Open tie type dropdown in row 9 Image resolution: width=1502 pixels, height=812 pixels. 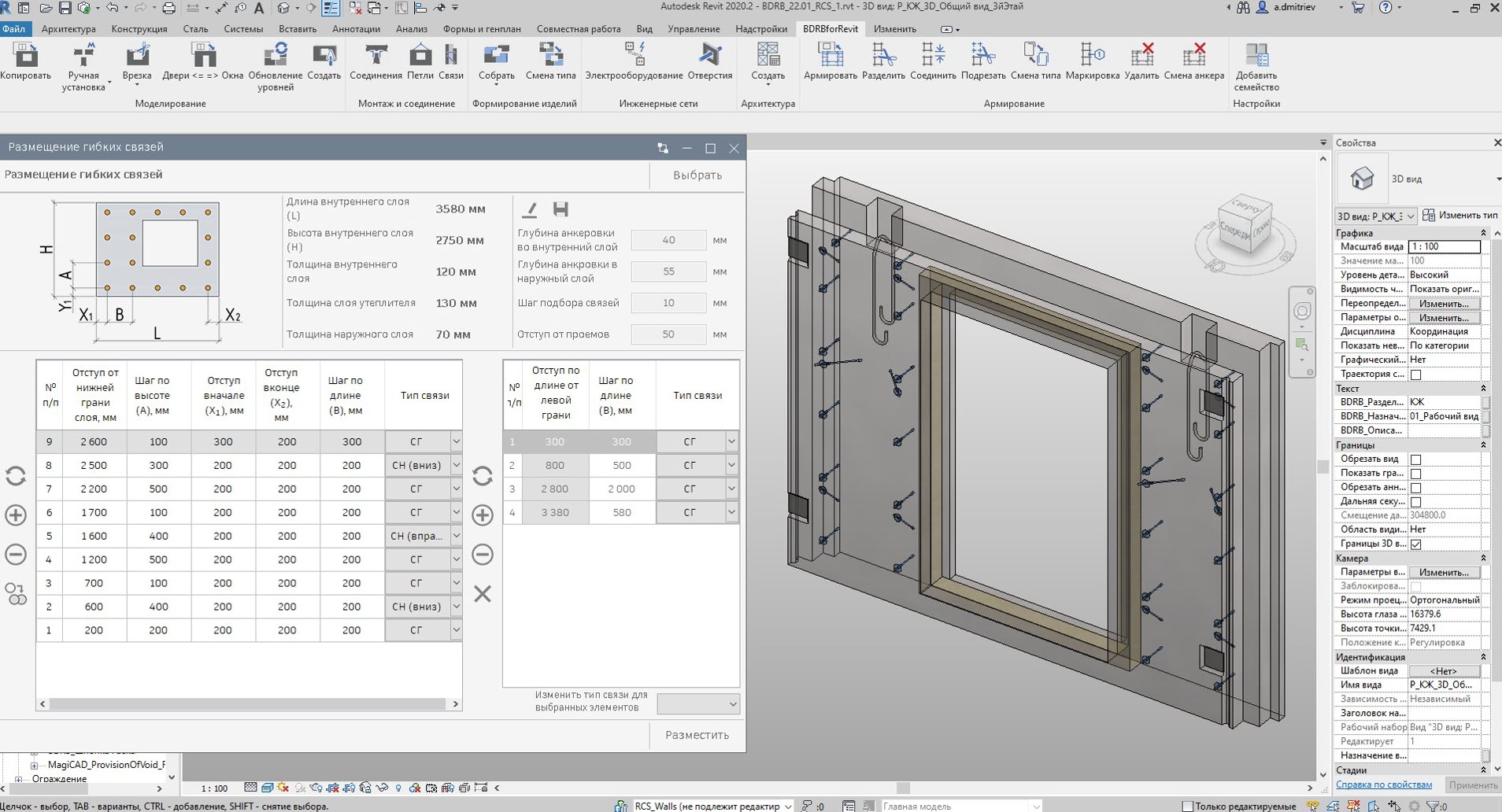pos(456,441)
